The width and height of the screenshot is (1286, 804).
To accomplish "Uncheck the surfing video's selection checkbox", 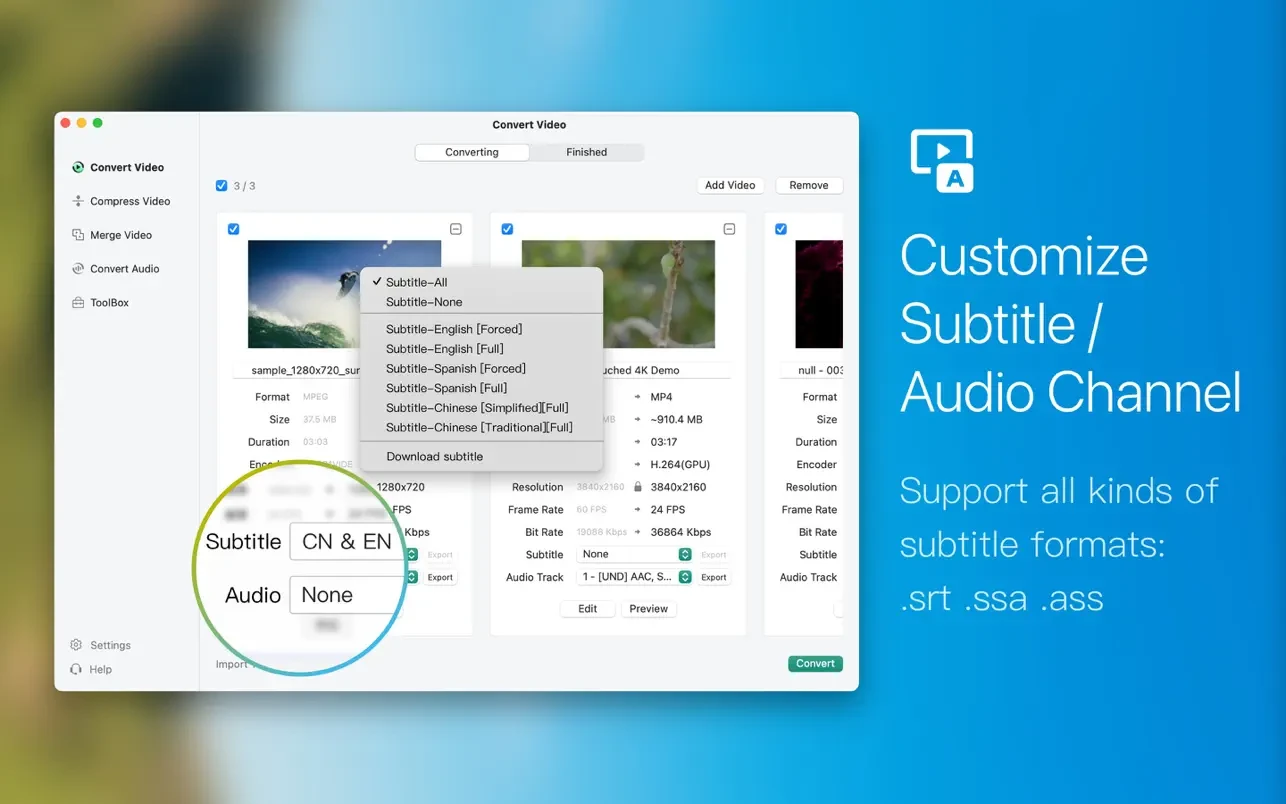I will 233,229.
